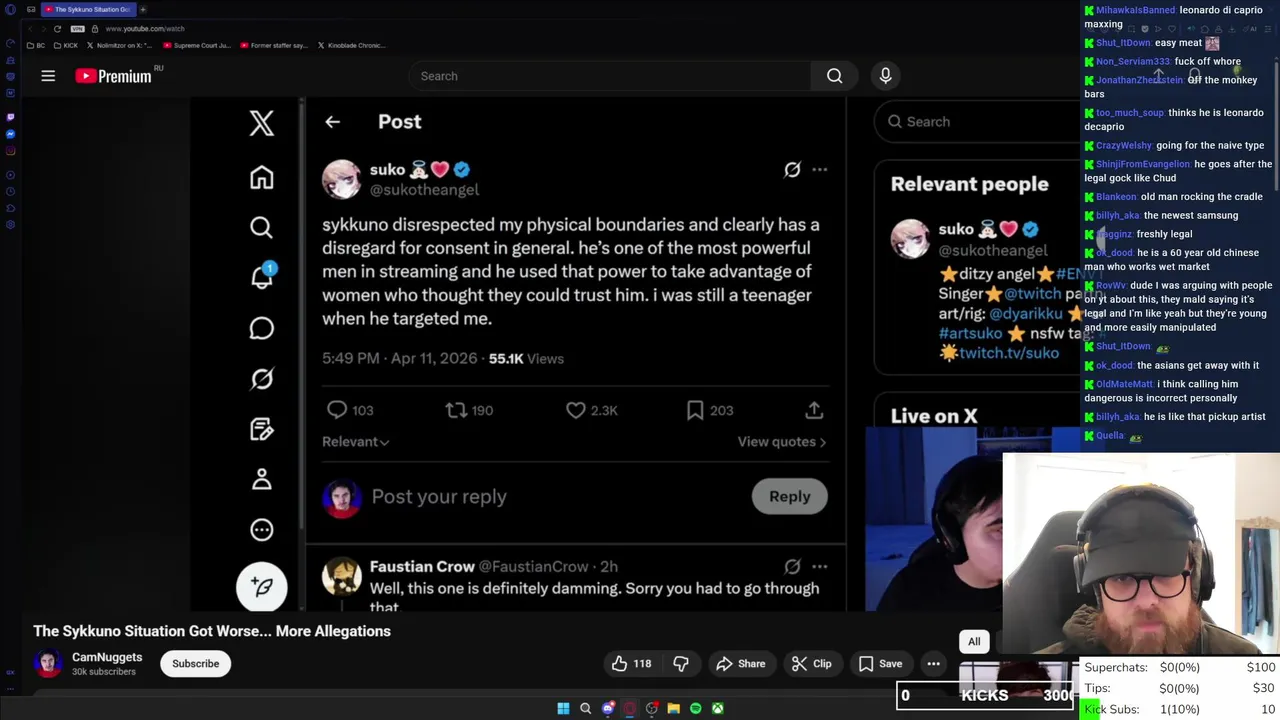1280x720 pixels.
Task: Share suko's post via upload icon
Action: coord(814,410)
